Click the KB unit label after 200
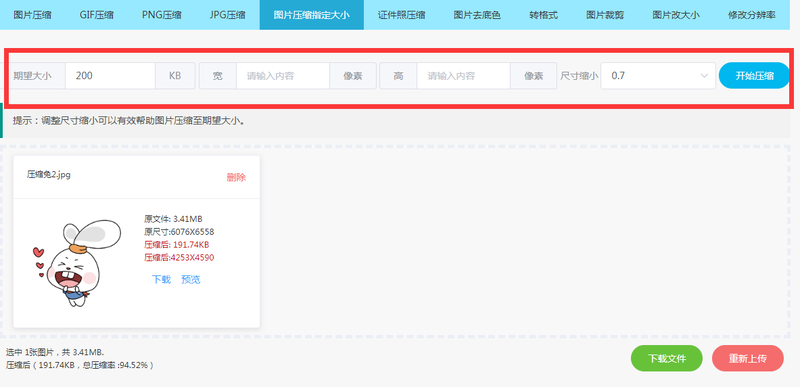The width and height of the screenshot is (800, 387). pyautogui.click(x=175, y=76)
